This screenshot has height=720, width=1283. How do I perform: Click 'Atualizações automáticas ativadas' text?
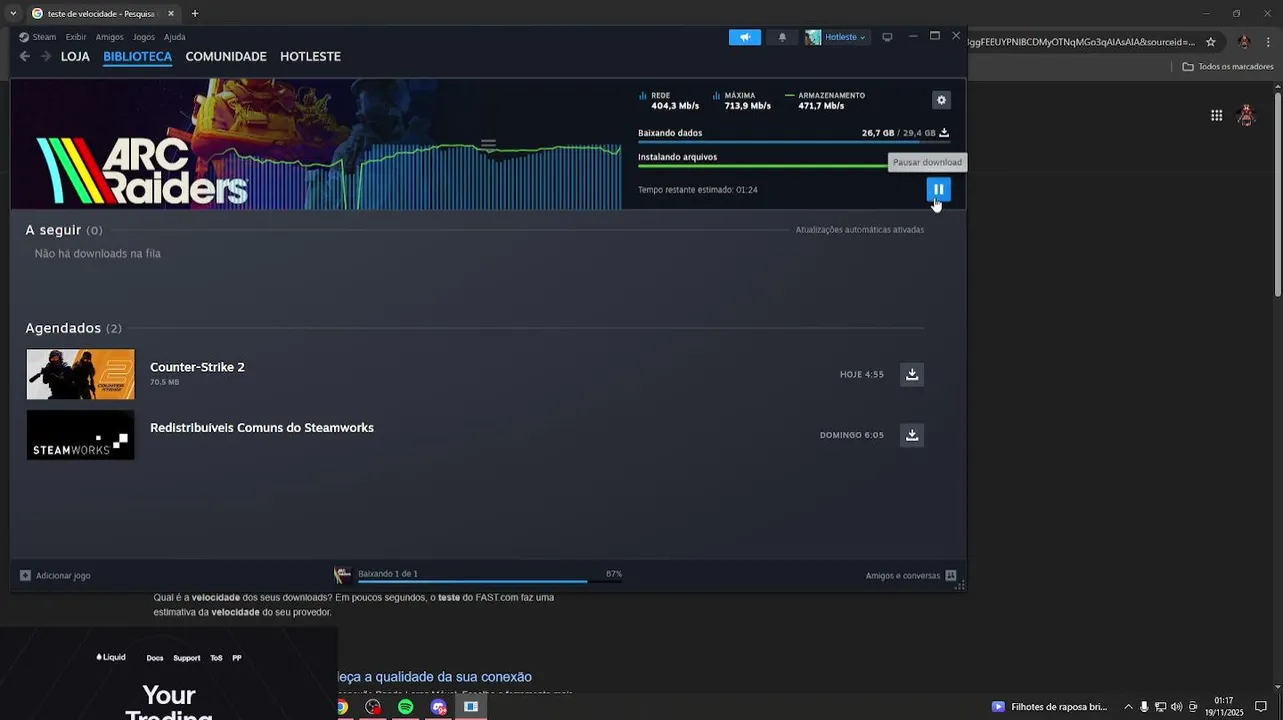click(859, 230)
